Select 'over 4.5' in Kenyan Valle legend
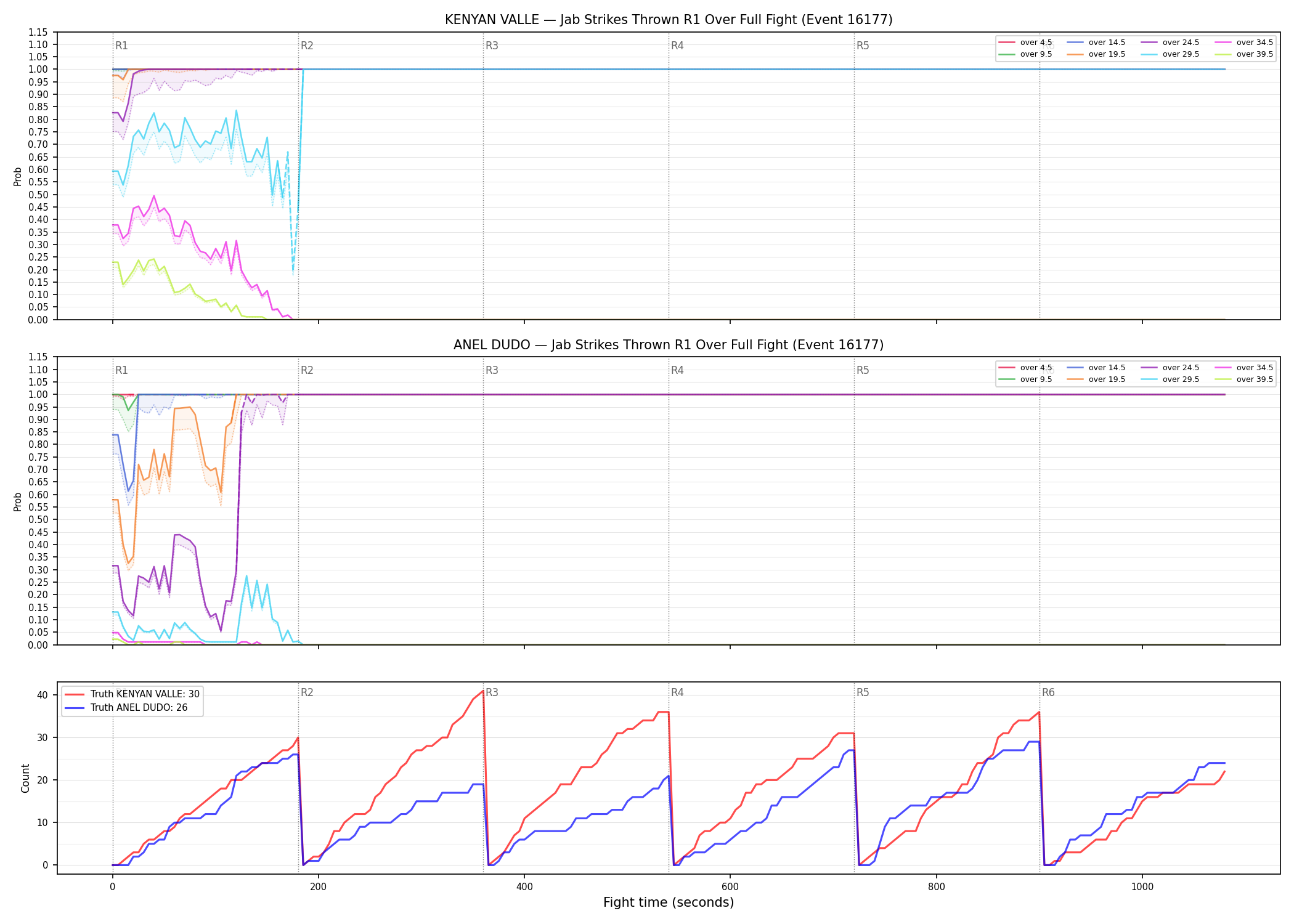This screenshot has height=924, width=1294. [x=1025, y=43]
